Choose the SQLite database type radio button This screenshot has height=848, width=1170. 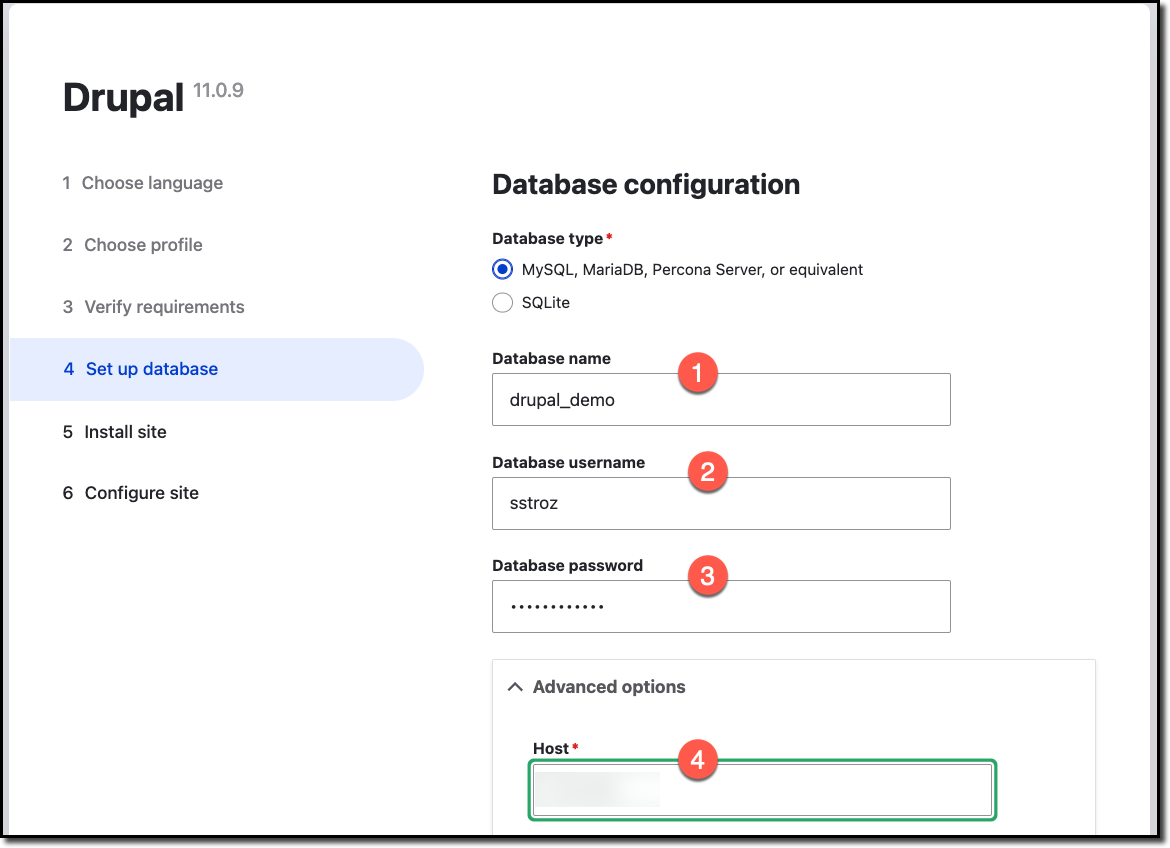pos(503,302)
